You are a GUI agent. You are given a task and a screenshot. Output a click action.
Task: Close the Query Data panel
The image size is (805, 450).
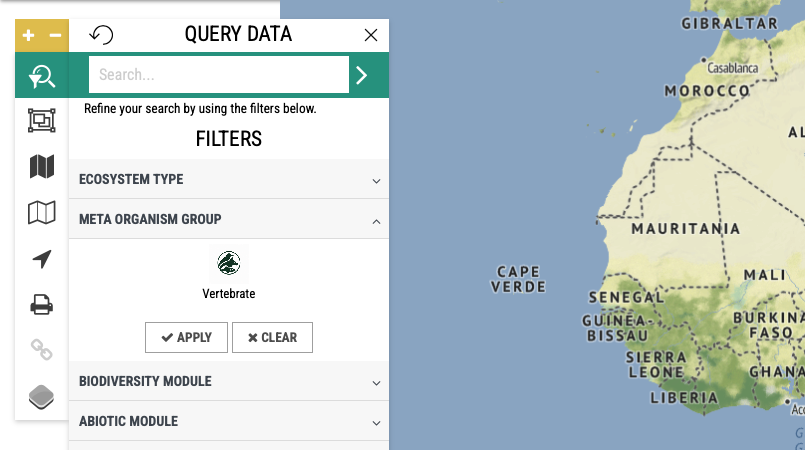[371, 35]
